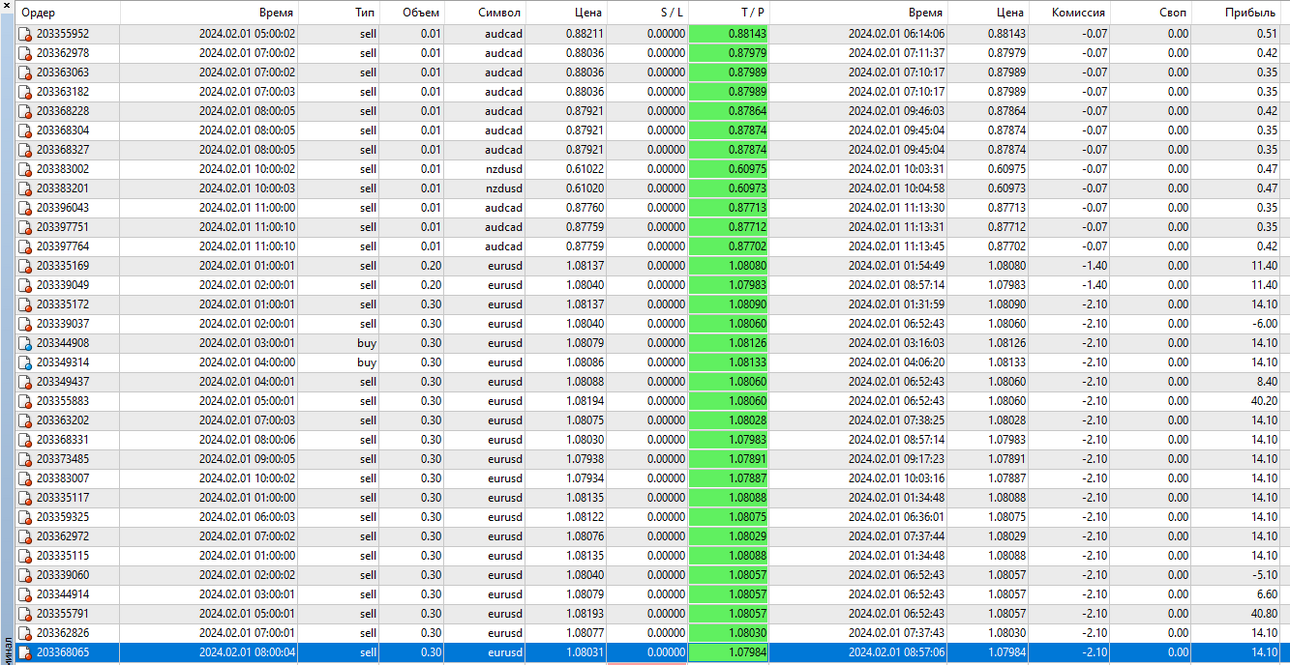Image resolution: width=1290 pixels, height=665 pixels.
Task: Select order number 203335115
Action: (63, 556)
